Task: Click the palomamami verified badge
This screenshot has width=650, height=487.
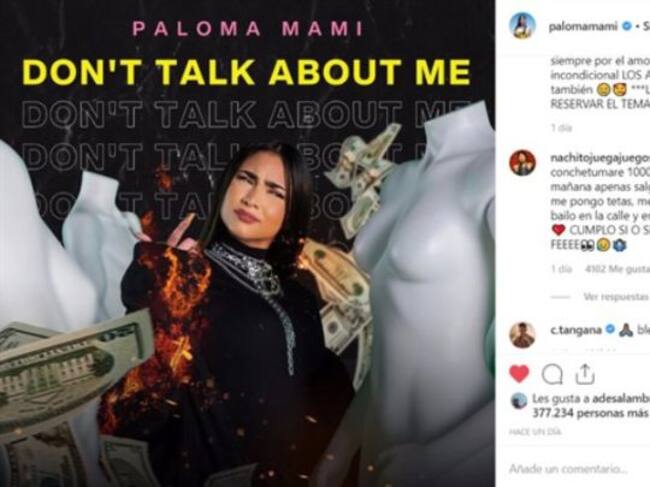Action: click(627, 27)
